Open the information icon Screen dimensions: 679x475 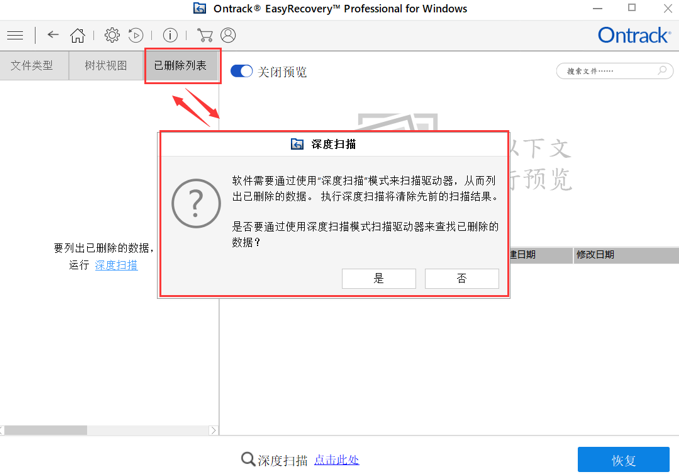click(x=170, y=35)
